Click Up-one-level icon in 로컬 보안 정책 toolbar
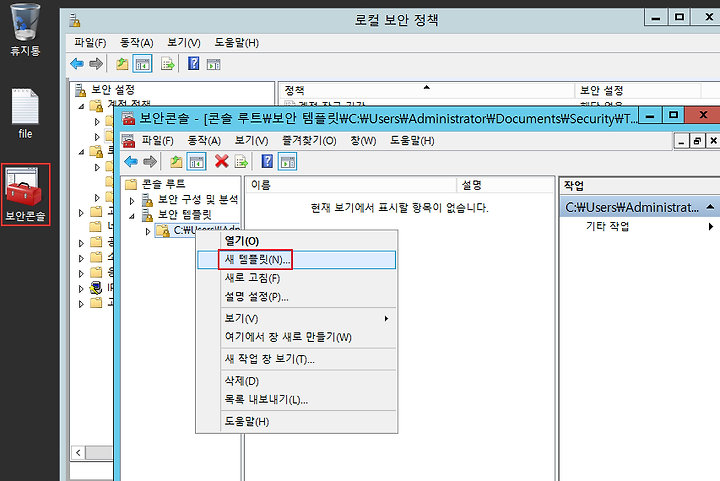Screen dimensions: 720x481 click(122, 64)
